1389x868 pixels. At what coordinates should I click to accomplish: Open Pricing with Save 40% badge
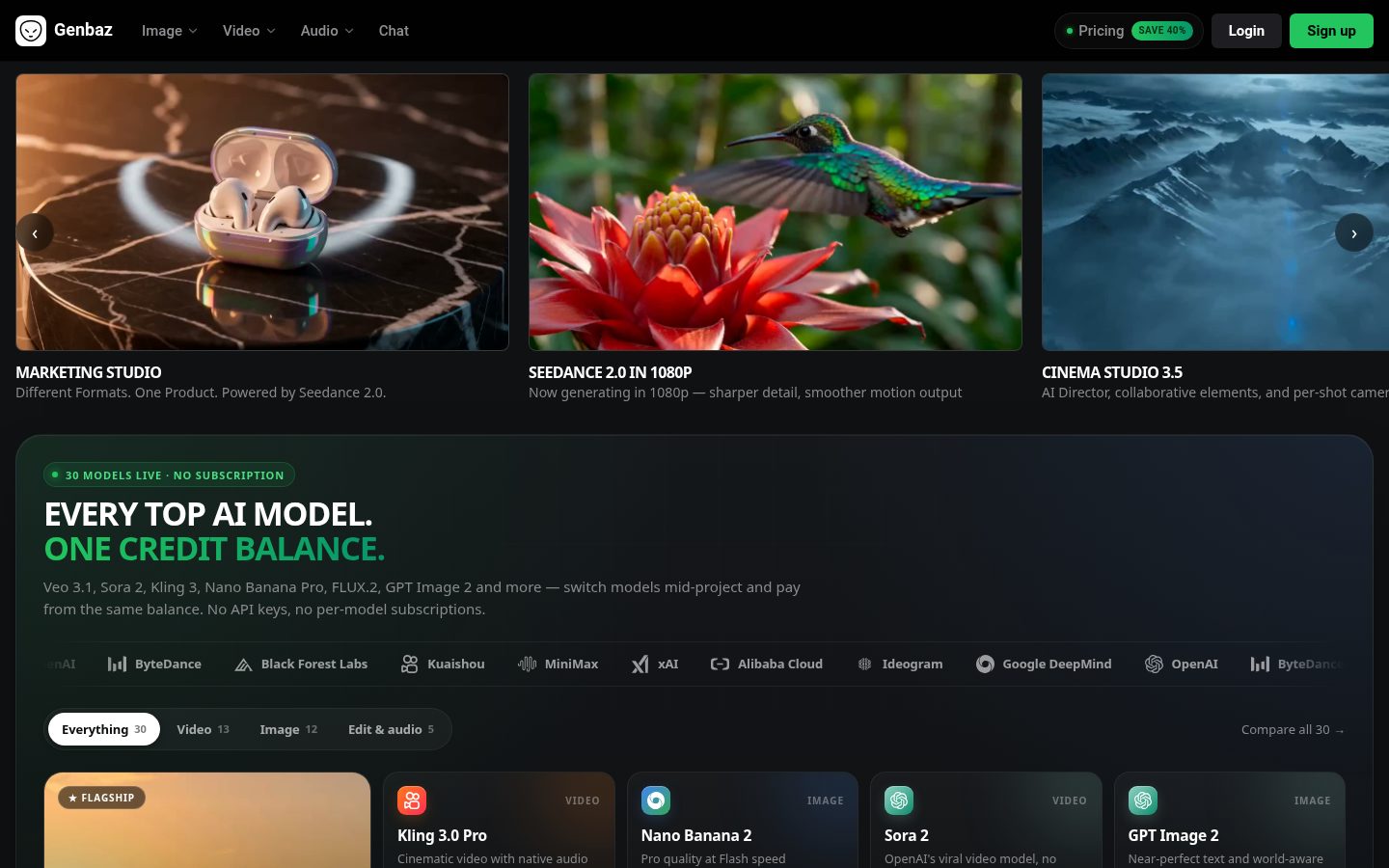point(1129,31)
